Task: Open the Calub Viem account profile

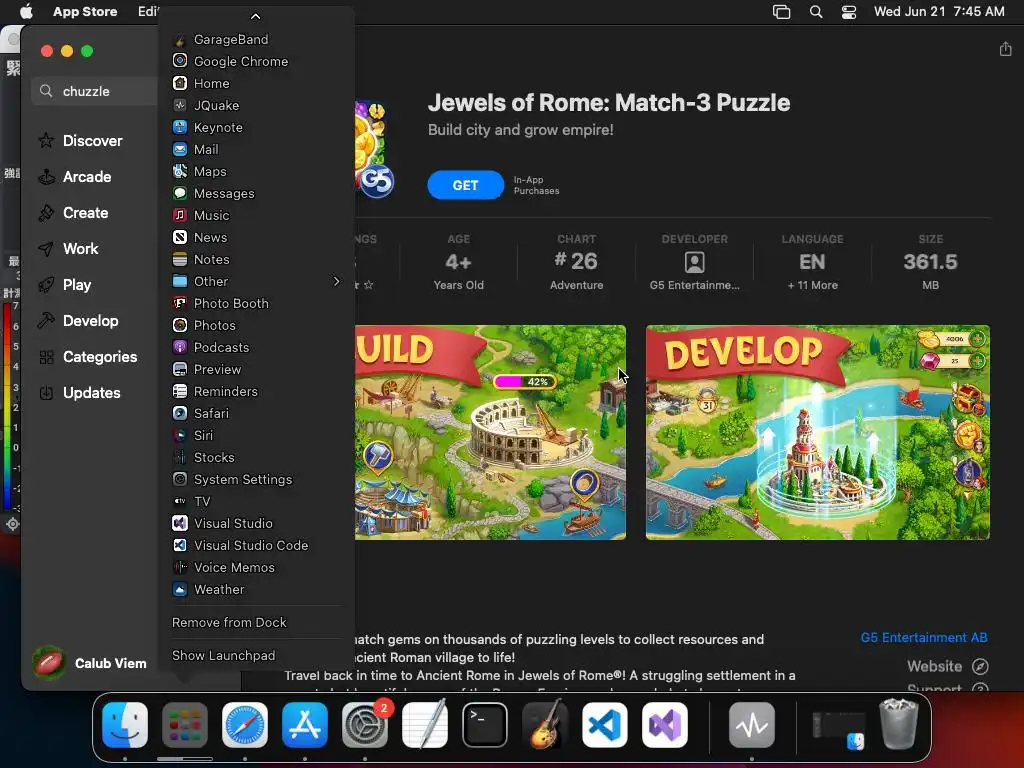Action: pyautogui.click(x=90, y=663)
